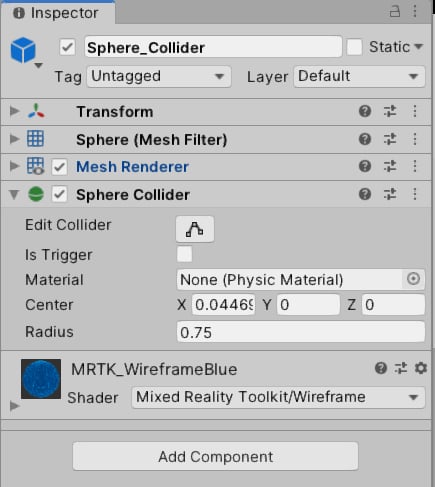This screenshot has height=487, width=435.
Task: Click the Center label
Action: coord(49,305)
